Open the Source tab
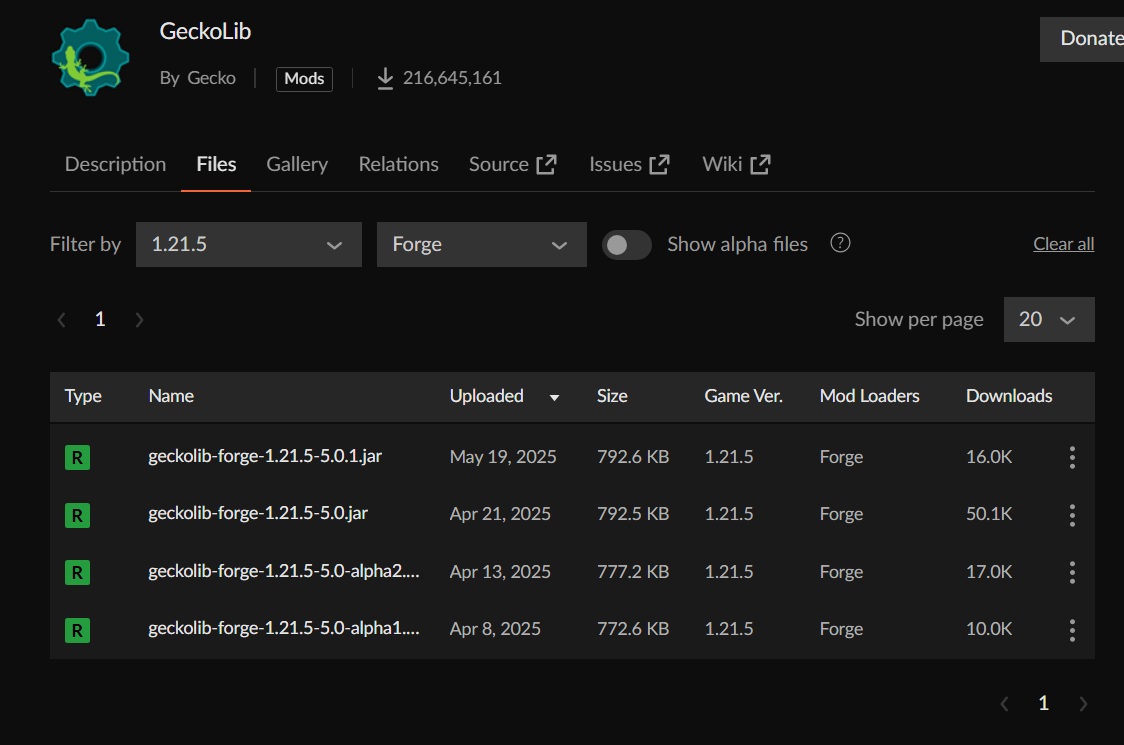 pos(513,164)
